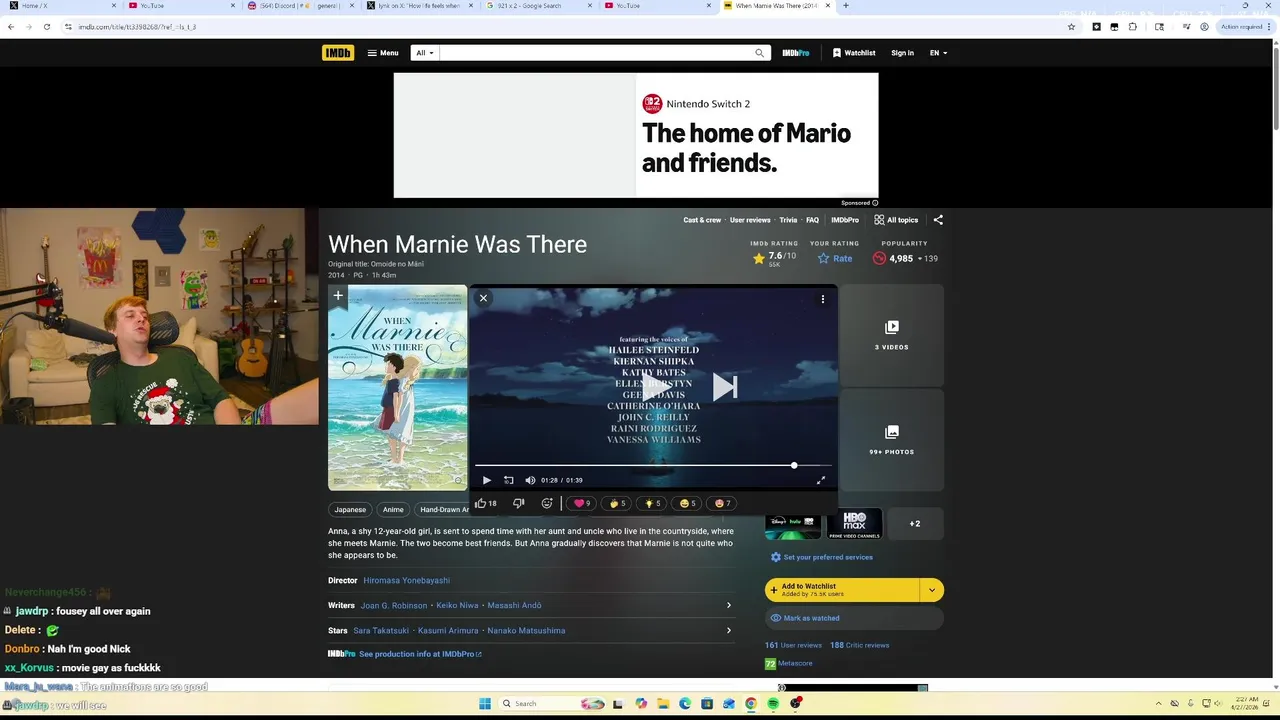
Task: Open All topics menu
Action: coord(896,220)
